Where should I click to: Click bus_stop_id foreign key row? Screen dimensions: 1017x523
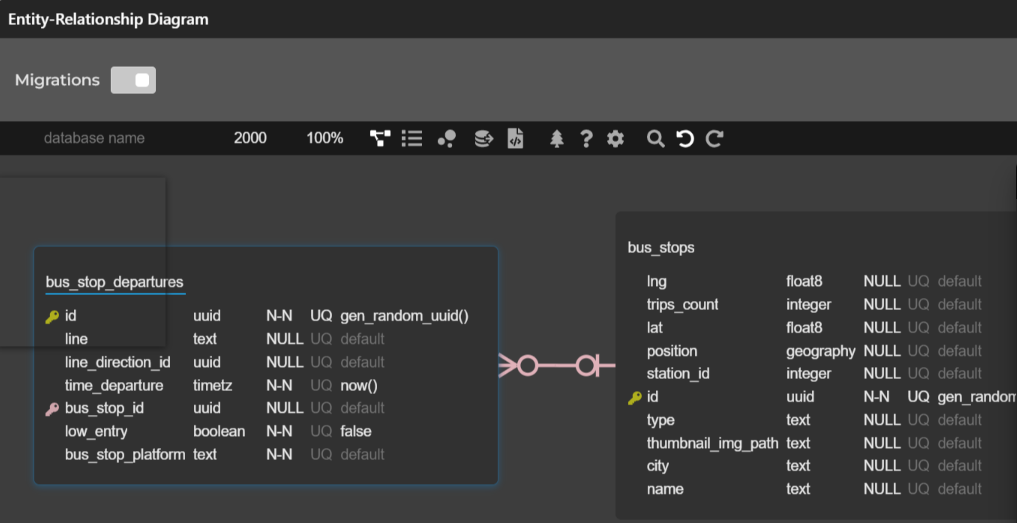[x=105, y=408]
